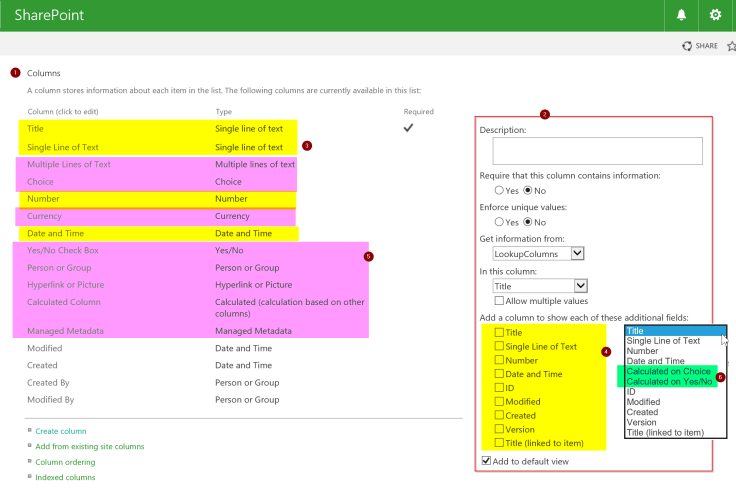Enable Allow multiple values checkbox
The width and height of the screenshot is (736, 490).
[500, 301]
